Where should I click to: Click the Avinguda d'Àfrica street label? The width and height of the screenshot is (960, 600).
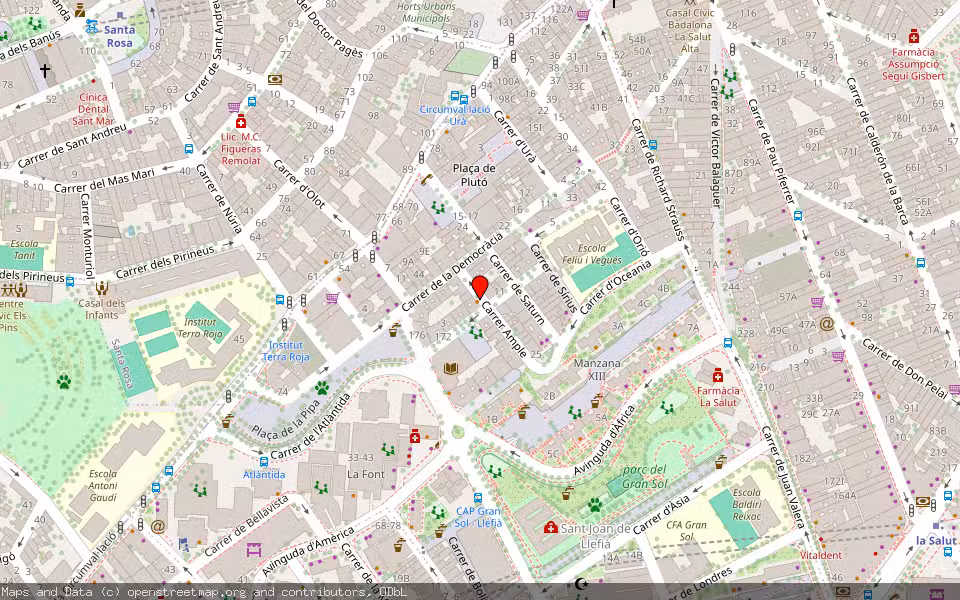pos(606,439)
